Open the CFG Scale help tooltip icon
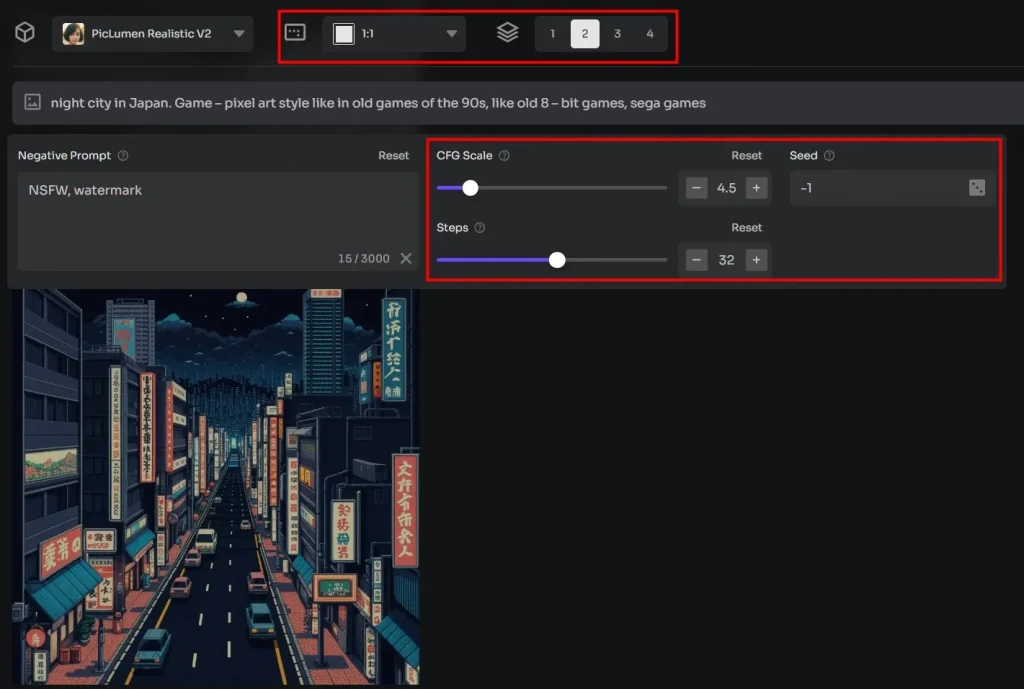The width and height of the screenshot is (1024, 689). click(x=505, y=155)
